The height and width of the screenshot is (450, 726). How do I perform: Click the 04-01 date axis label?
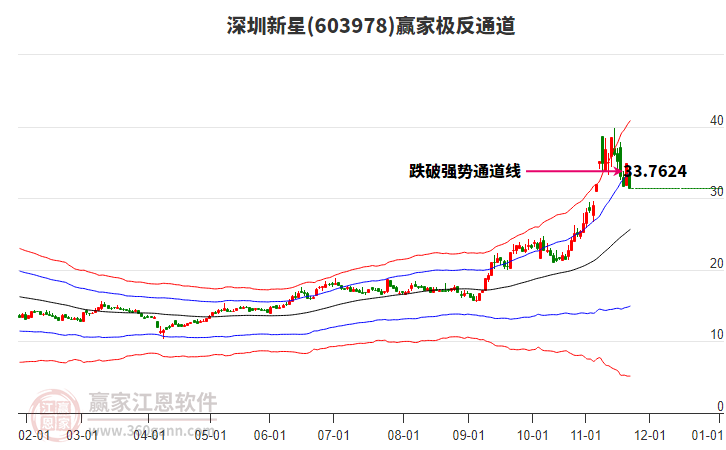[x=149, y=436]
